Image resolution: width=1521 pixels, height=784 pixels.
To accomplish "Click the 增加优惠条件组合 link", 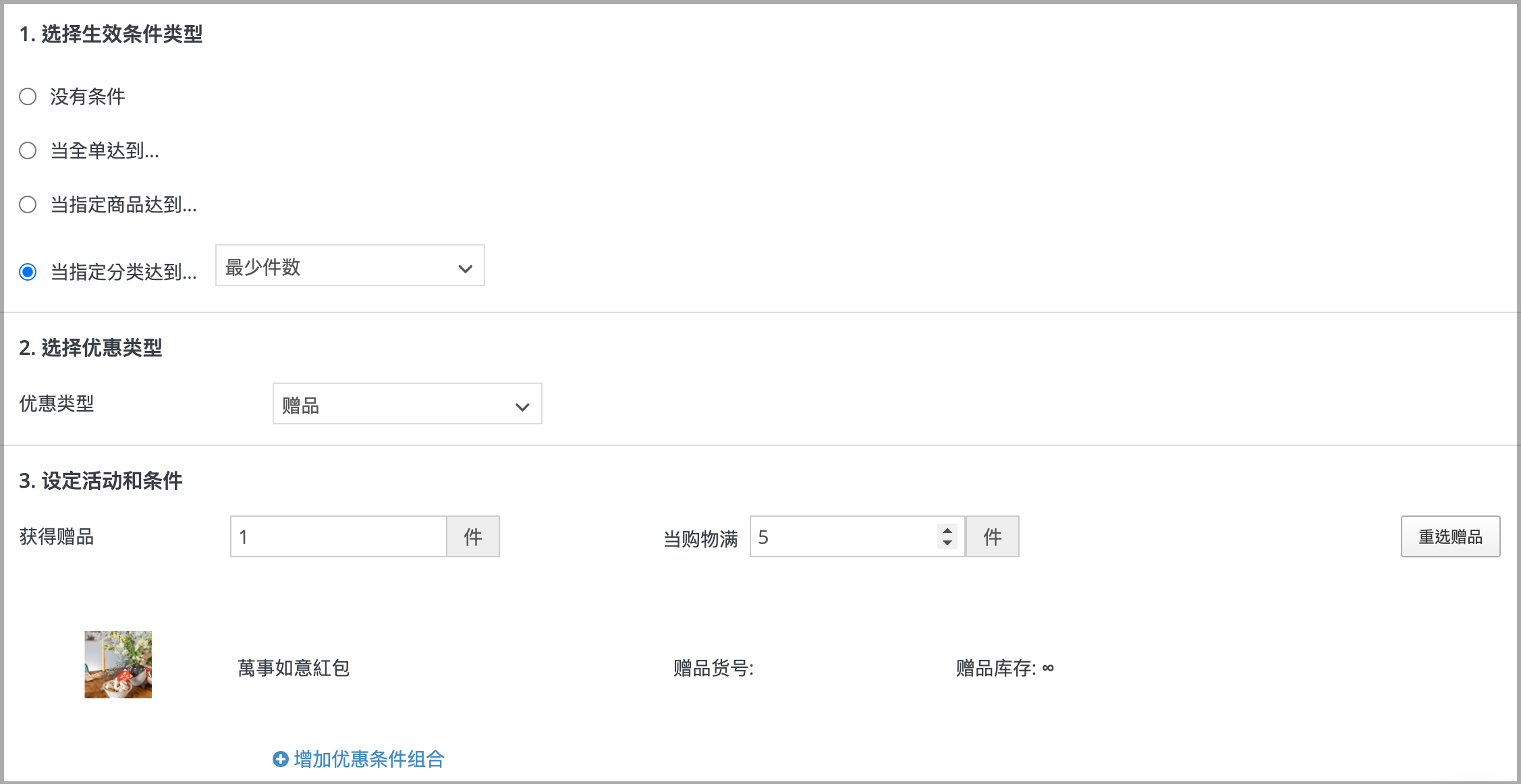I will click(369, 759).
